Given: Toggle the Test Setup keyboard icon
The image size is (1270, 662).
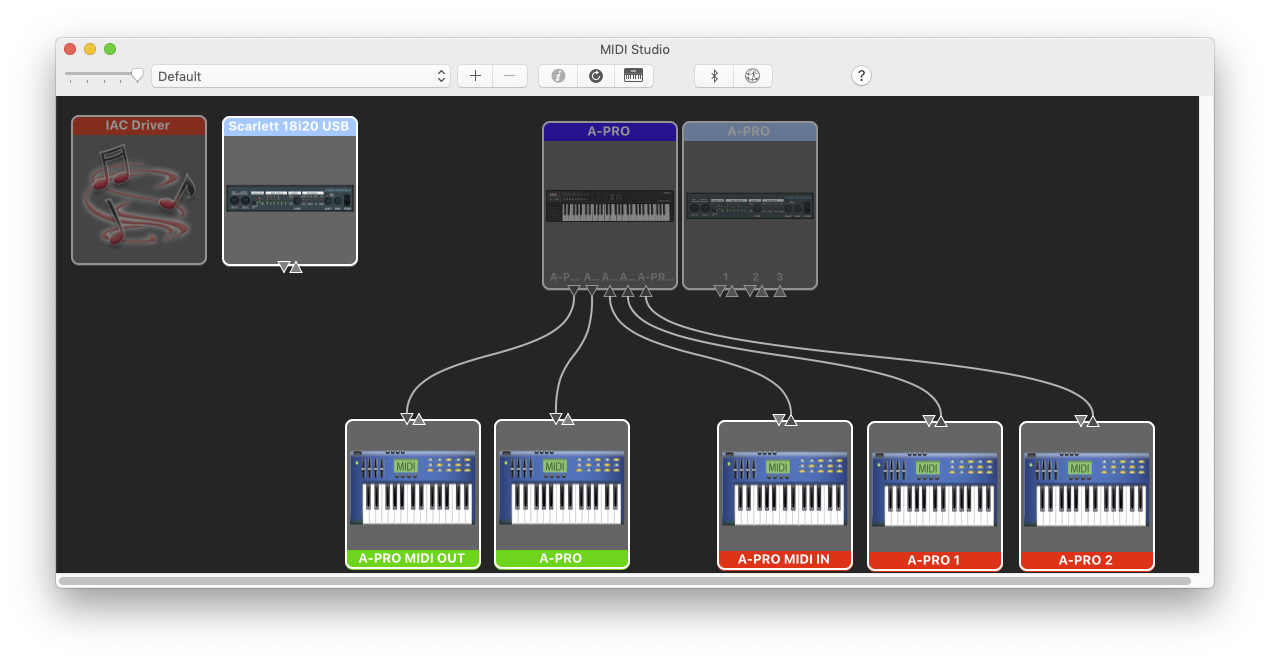Looking at the screenshot, I should tap(634, 76).
